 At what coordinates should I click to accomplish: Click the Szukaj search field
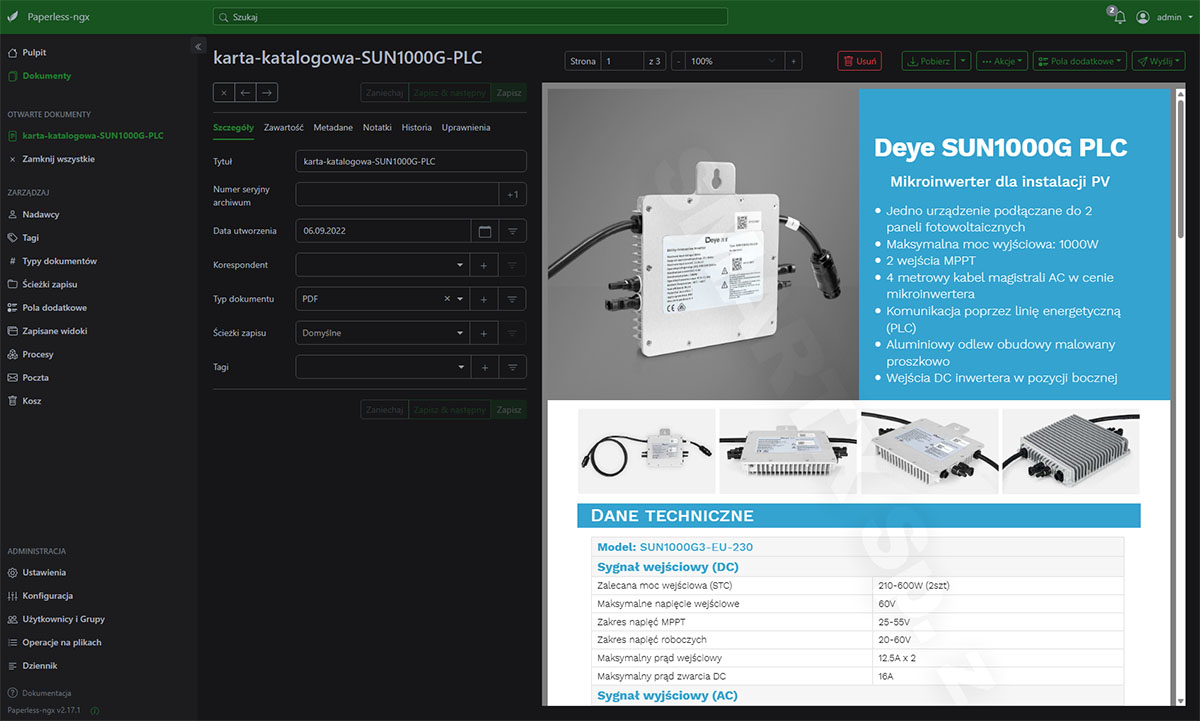pyautogui.click(x=470, y=17)
